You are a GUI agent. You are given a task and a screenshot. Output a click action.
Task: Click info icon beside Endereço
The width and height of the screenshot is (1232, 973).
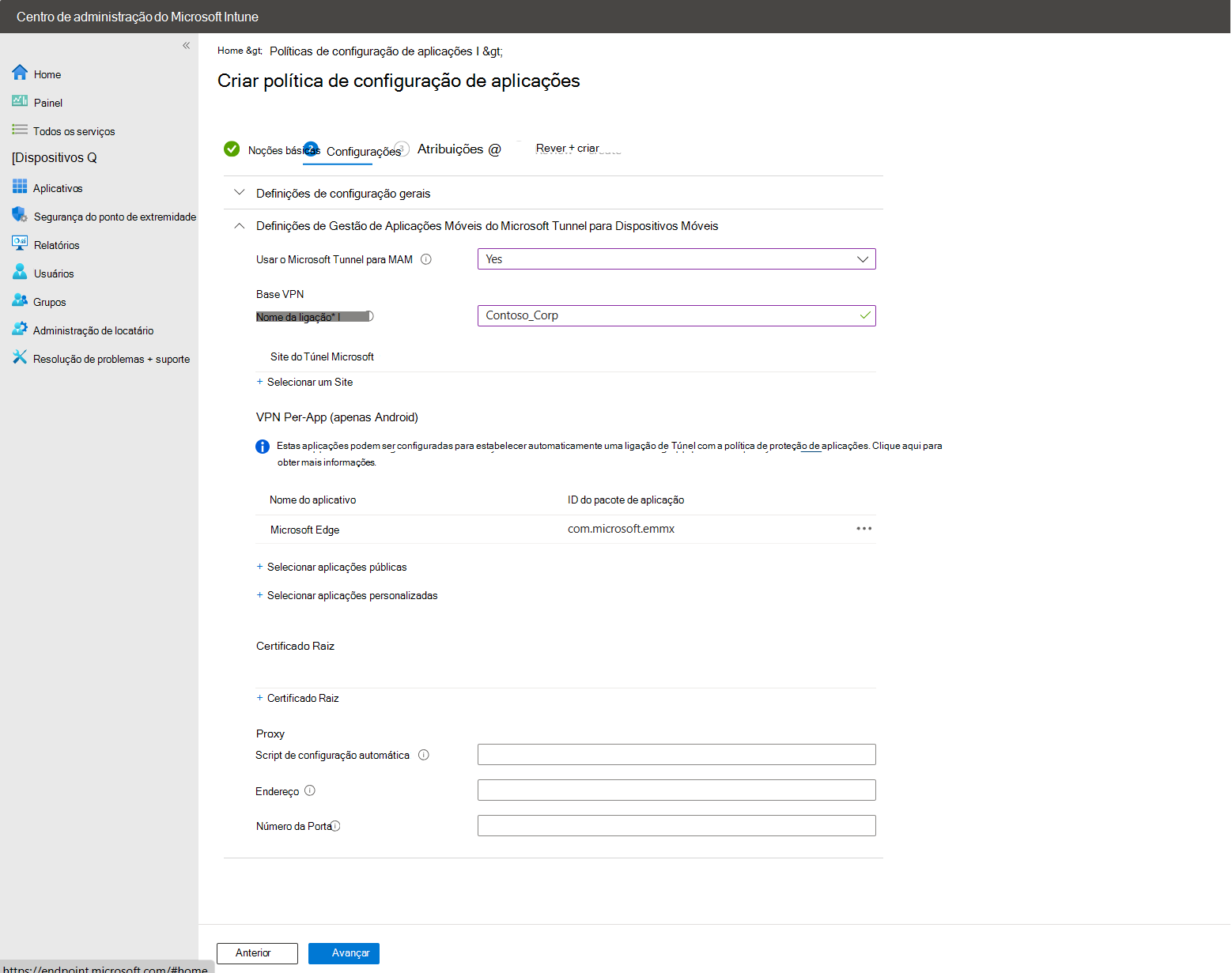[x=310, y=790]
